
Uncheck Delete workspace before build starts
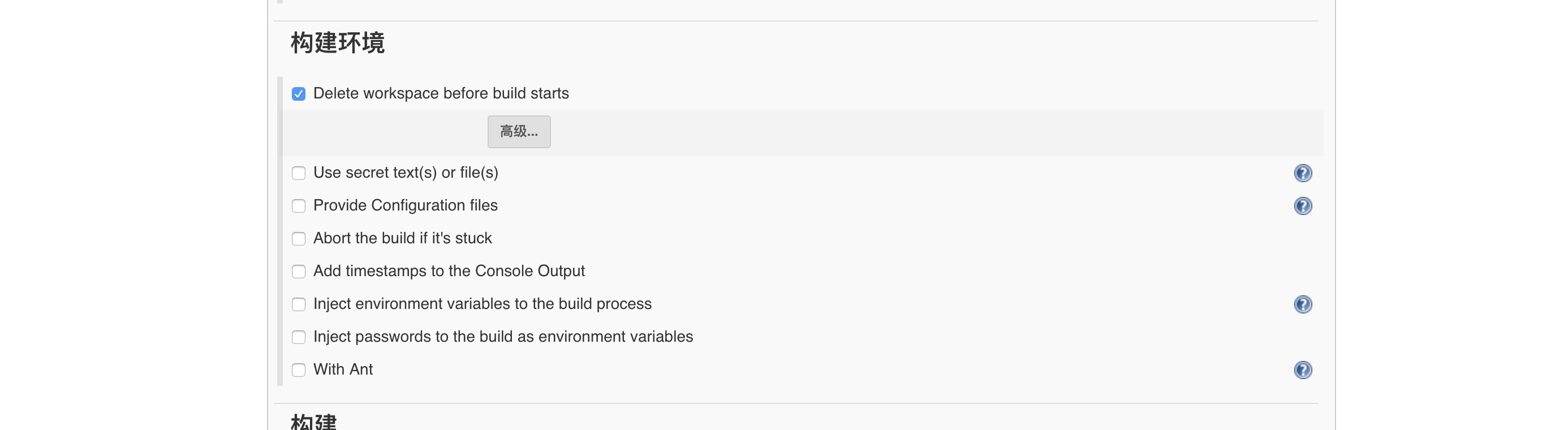tap(298, 94)
